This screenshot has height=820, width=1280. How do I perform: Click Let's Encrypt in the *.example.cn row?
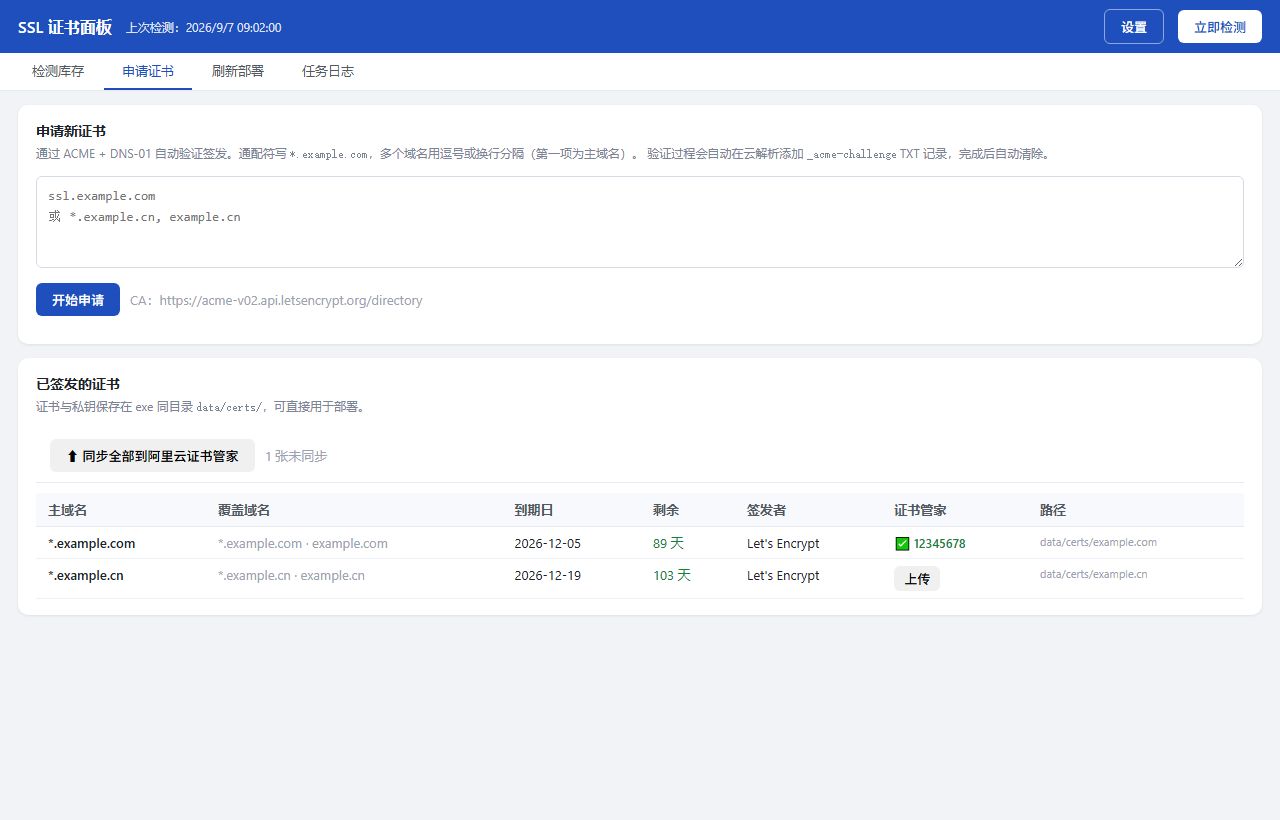pyautogui.click(x=783, y=576)
